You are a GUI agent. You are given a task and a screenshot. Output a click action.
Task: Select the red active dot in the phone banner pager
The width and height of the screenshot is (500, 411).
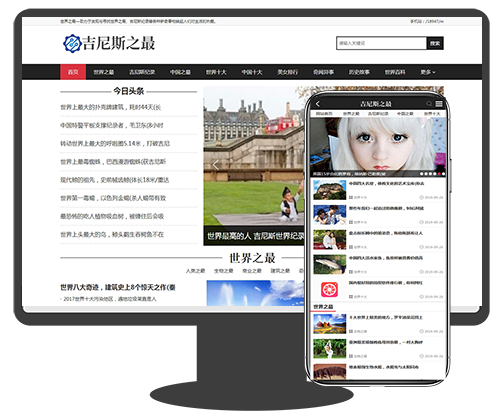[439, 174]
